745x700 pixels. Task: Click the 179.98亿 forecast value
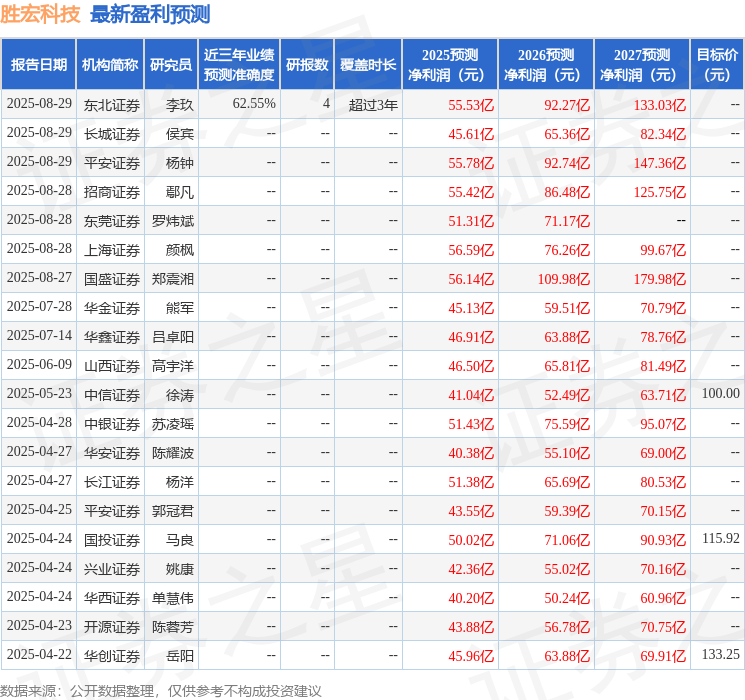tap(659, 279)
